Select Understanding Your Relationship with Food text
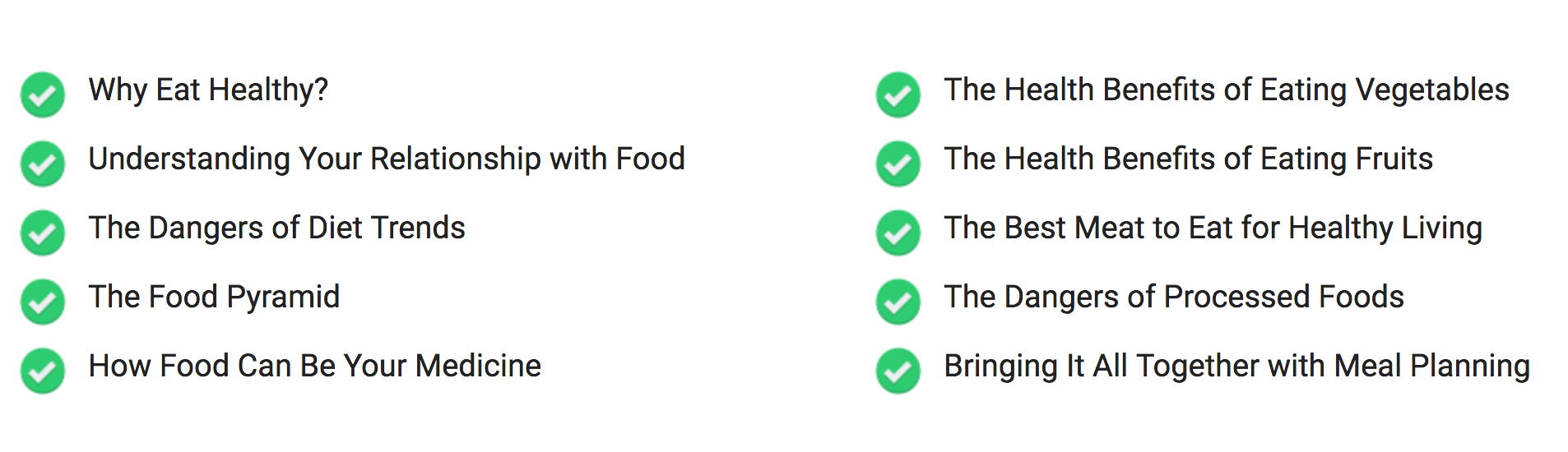The width and height of the screenshot is (1568, 452). (x=387, y=159)
